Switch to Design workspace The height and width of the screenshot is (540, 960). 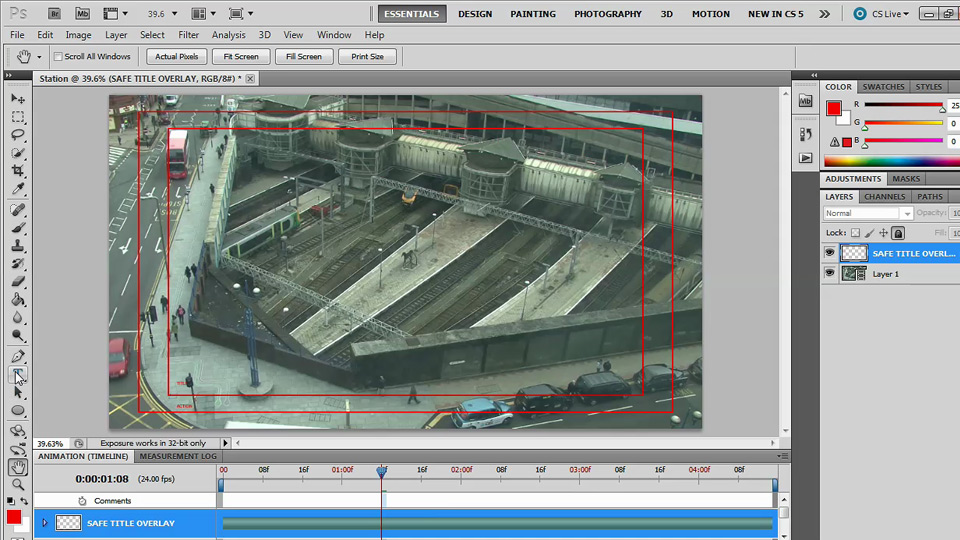click(474, 13)
